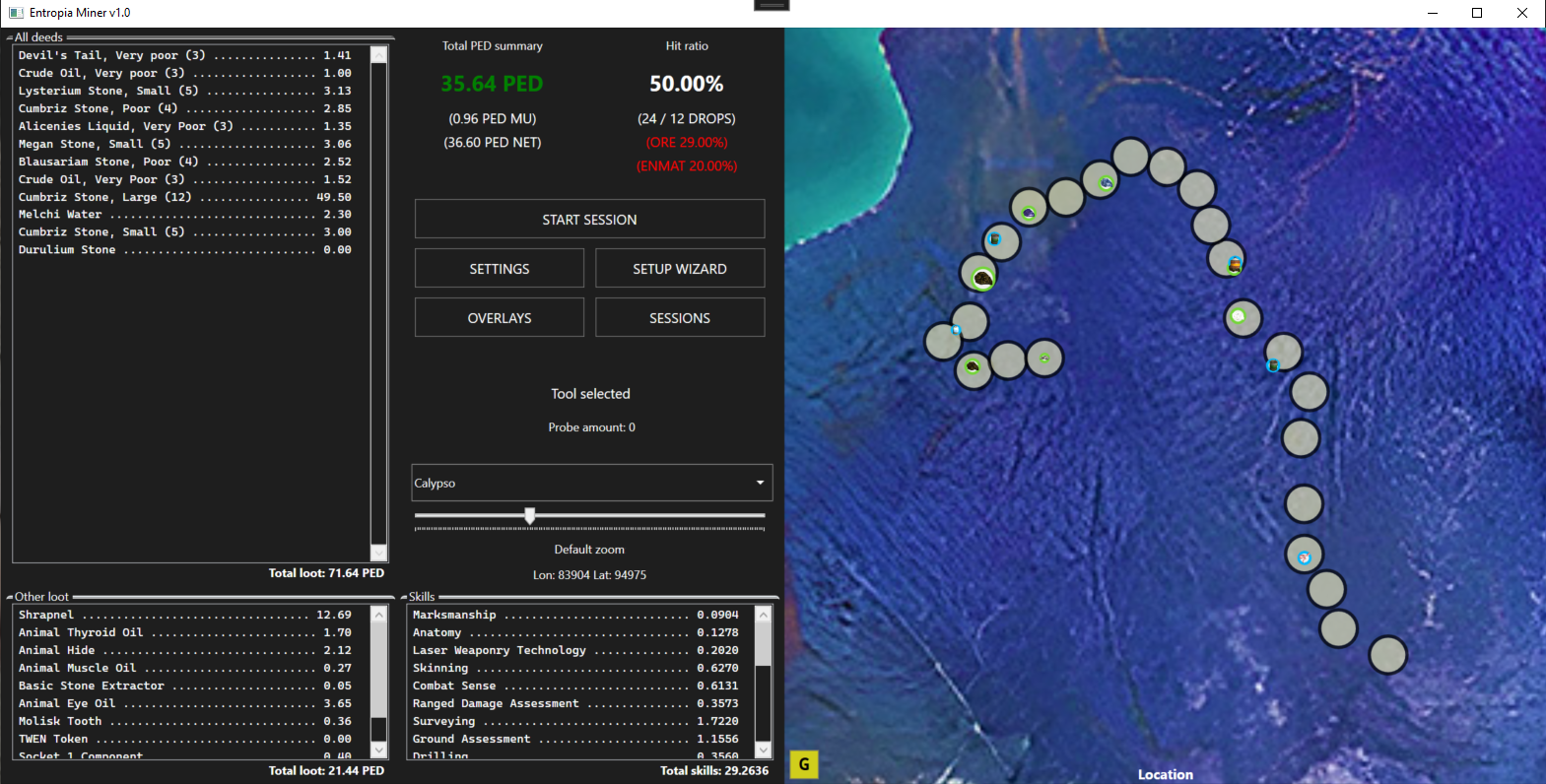1546x784 pixels.
Task: Select the purple ore marker on the map
Action: pos(1029,212)
